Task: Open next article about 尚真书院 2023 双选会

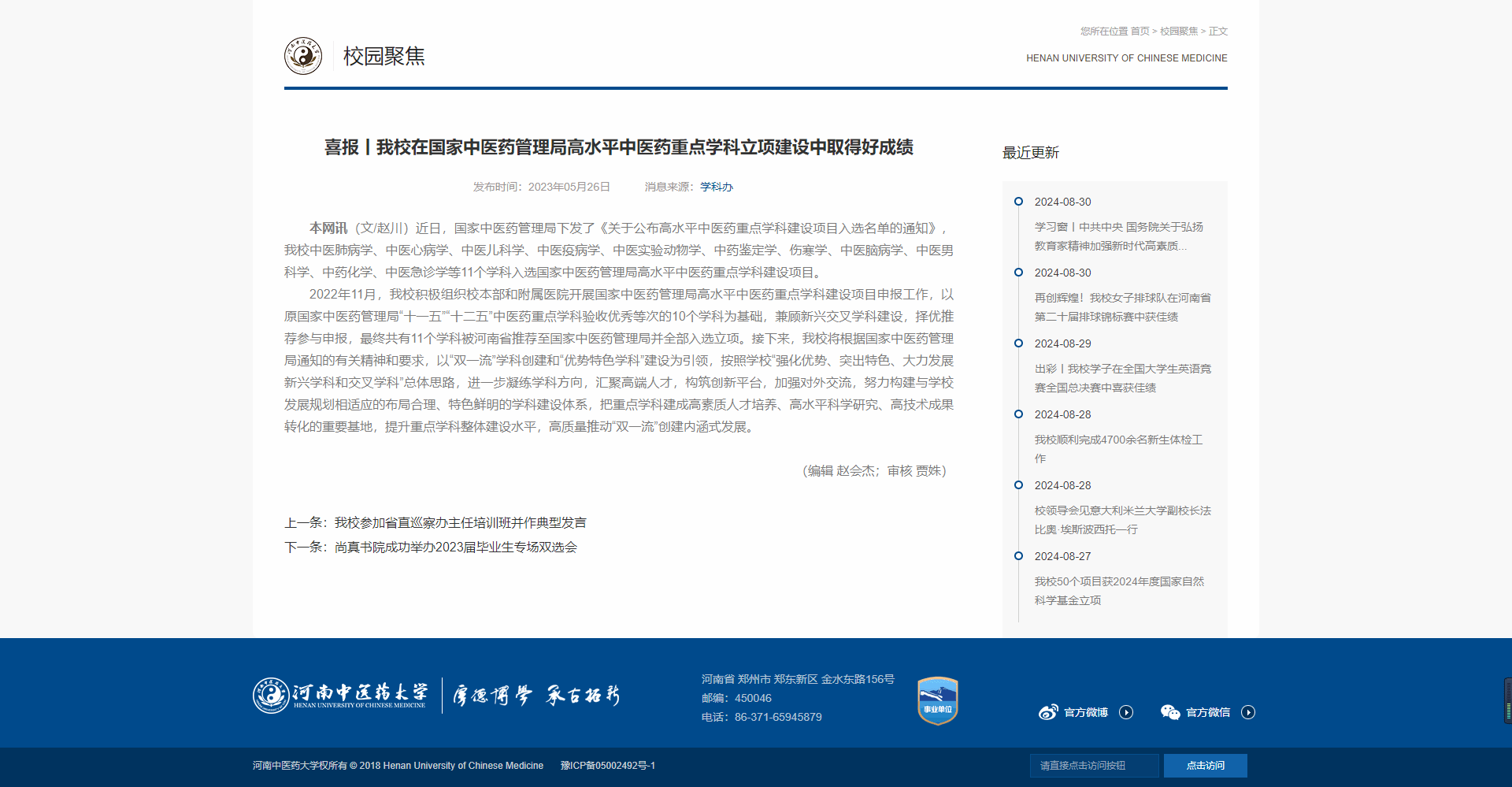Action: [x=455, y=548]
